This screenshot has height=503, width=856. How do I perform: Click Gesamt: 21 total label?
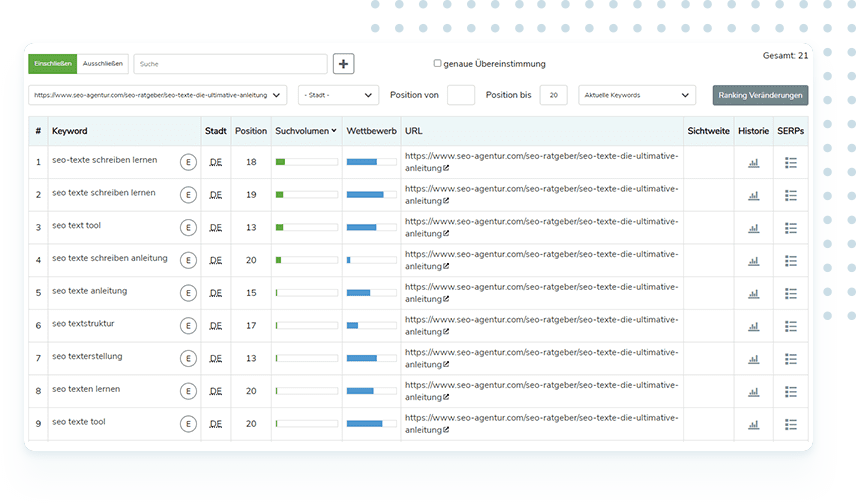pyautogui.click(x=785, y=56)
